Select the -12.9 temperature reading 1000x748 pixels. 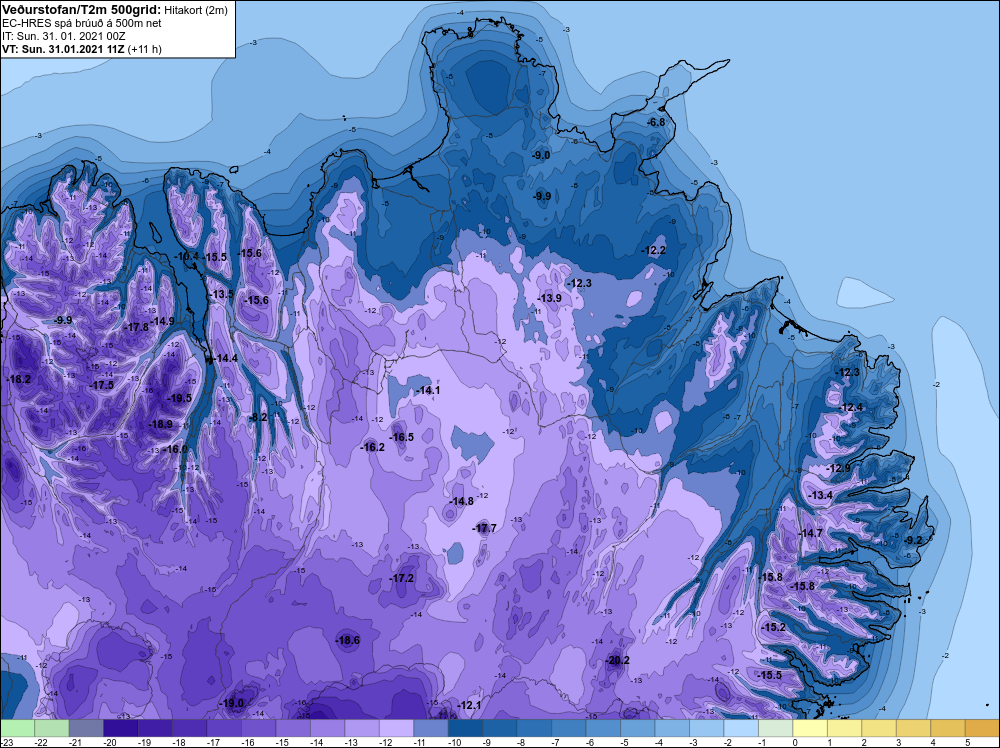click(839, 468)
